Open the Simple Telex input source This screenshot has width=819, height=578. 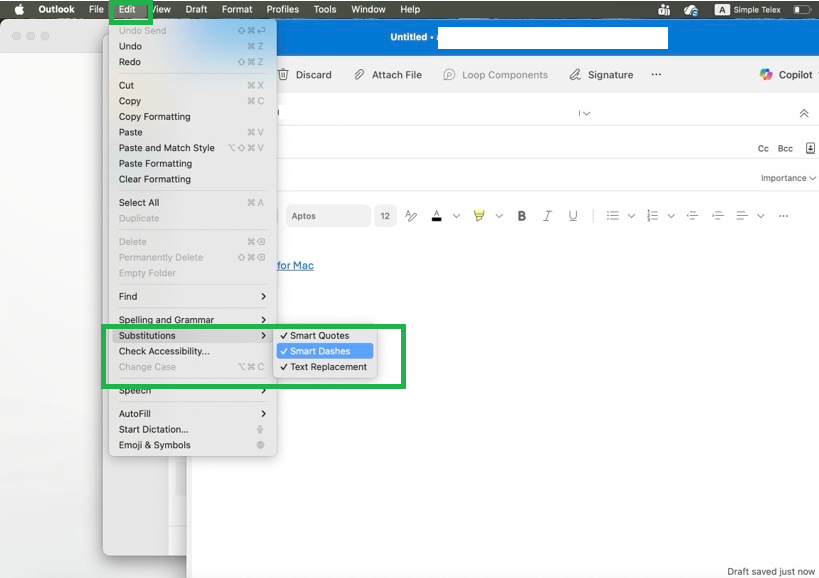(747, 9)
